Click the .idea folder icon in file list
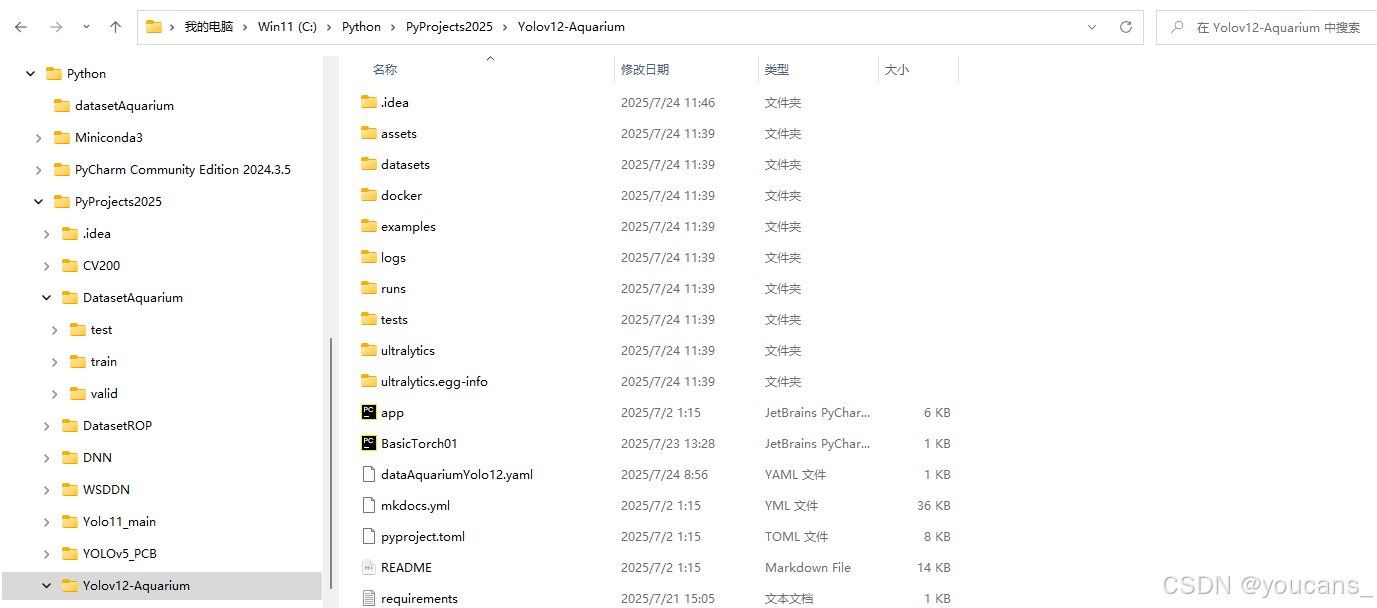The image size is (1377, 608). pyautogui.click(x=369, y=102)
